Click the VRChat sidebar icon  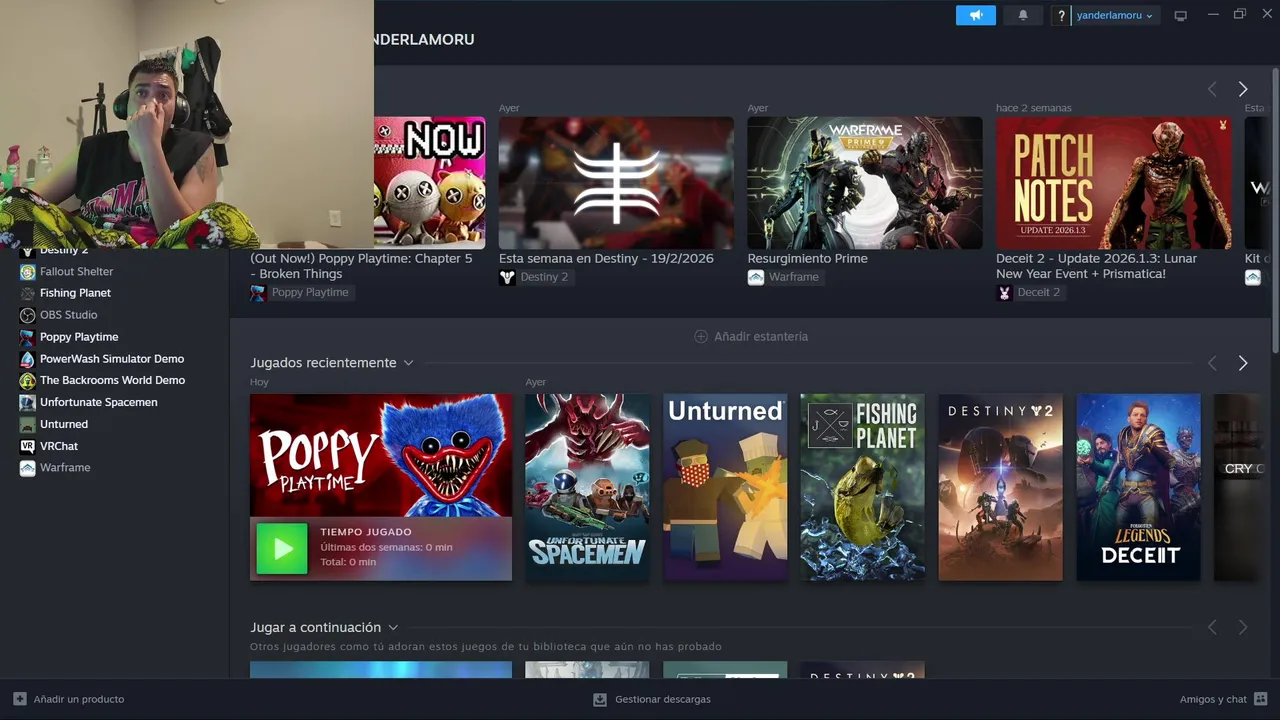click(x=28, y=446)
